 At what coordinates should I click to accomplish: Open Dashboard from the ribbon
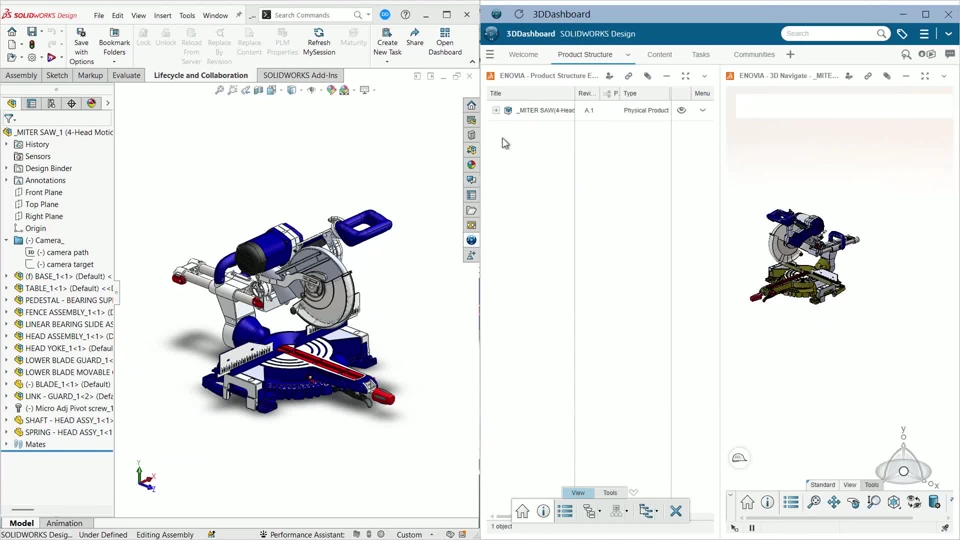[445, 42]
